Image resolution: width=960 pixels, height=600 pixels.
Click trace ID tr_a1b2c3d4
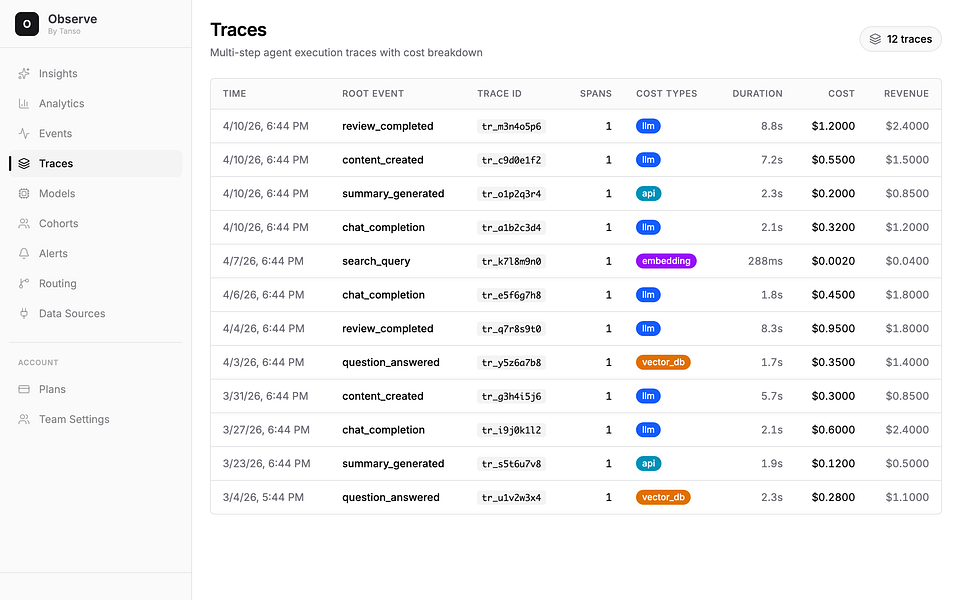click(511, 228)
